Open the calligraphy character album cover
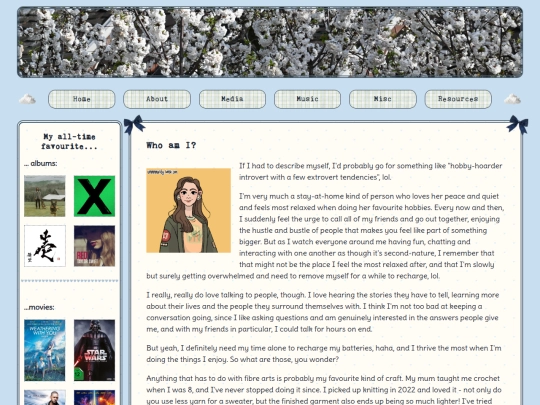The height and width of the screenshot is (405, 540). point(45,246)
